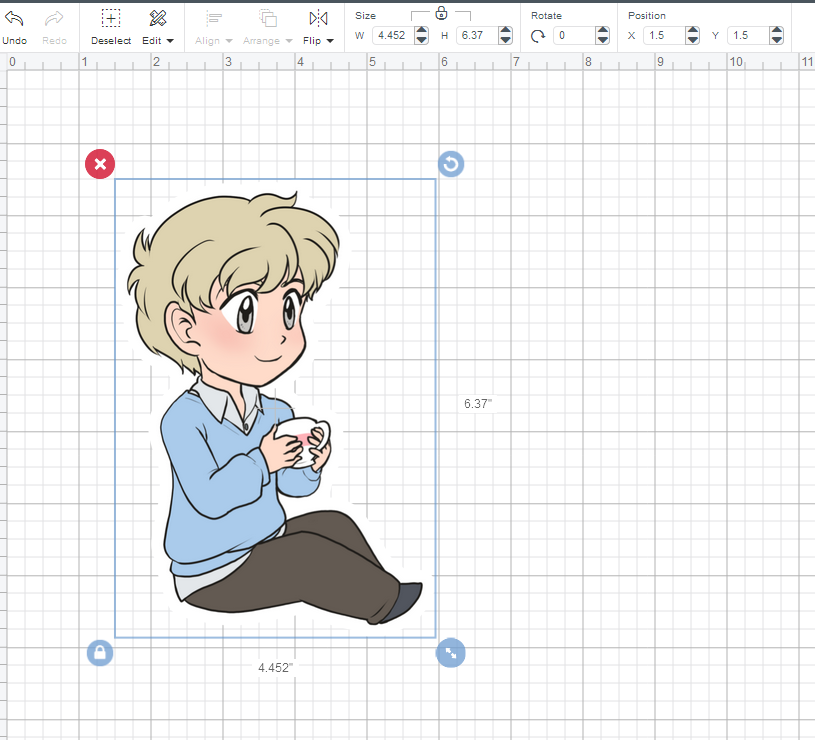Expand the Edit dropdown arrow
815x740 pixels.
[x=170, y=41]
